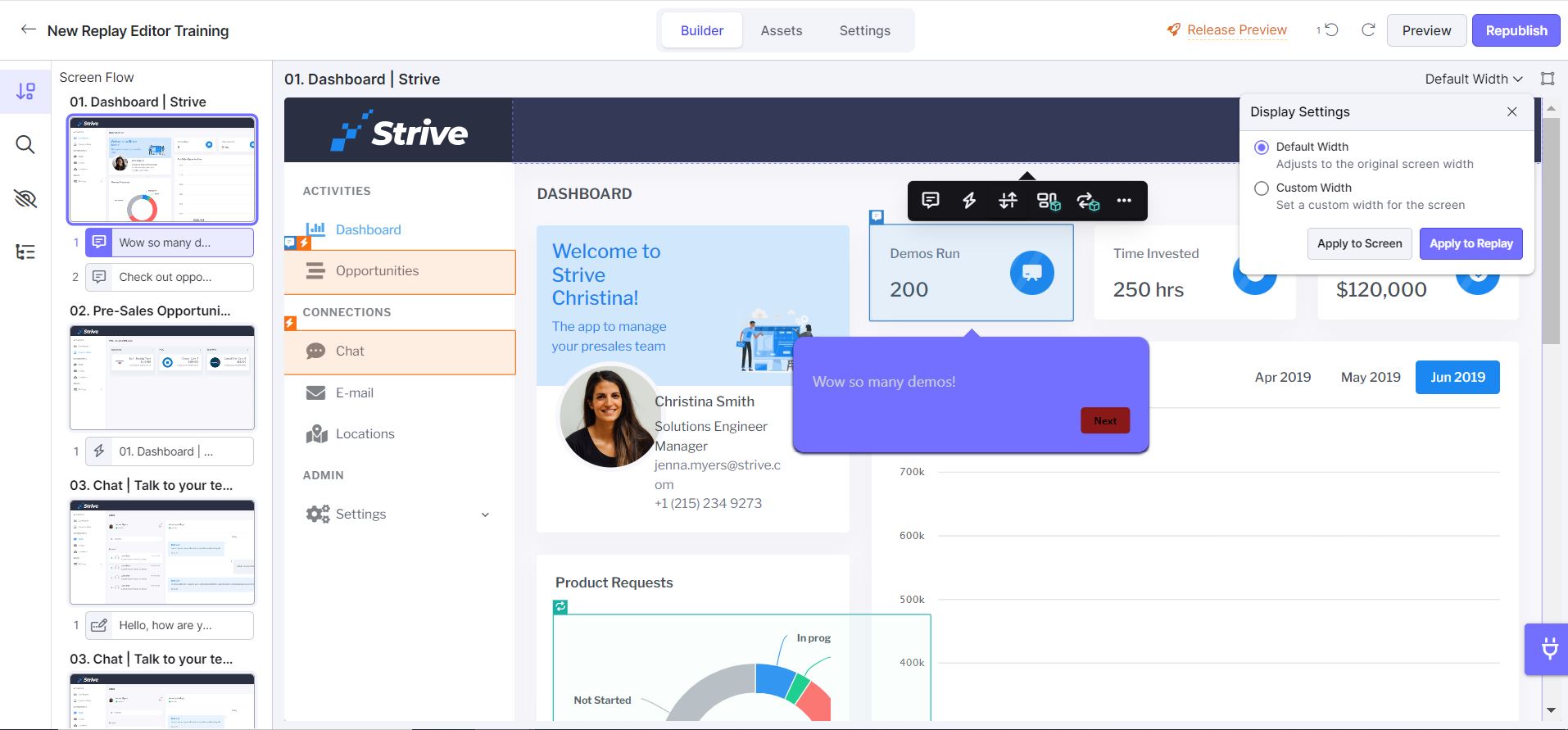Click the Next button in the guide tooltip
Viewport: 1568px width, 730px height.
point(1105,421)
